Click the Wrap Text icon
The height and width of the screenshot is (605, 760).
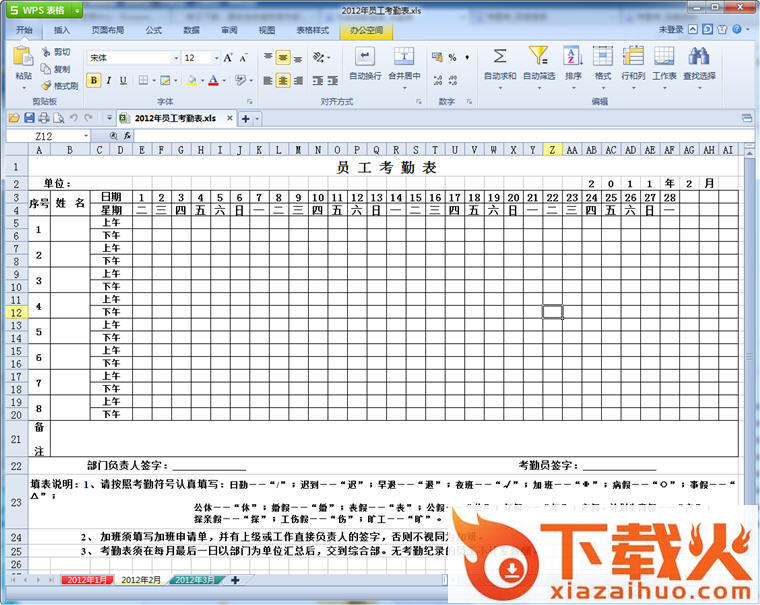click(x=364, y=56)
